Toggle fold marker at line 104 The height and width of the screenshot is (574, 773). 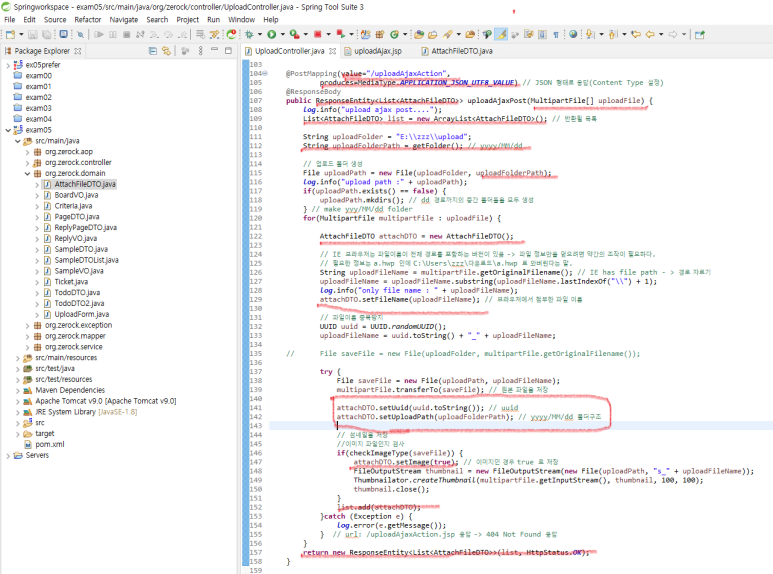pyautogui.click(x=265, y=73)
